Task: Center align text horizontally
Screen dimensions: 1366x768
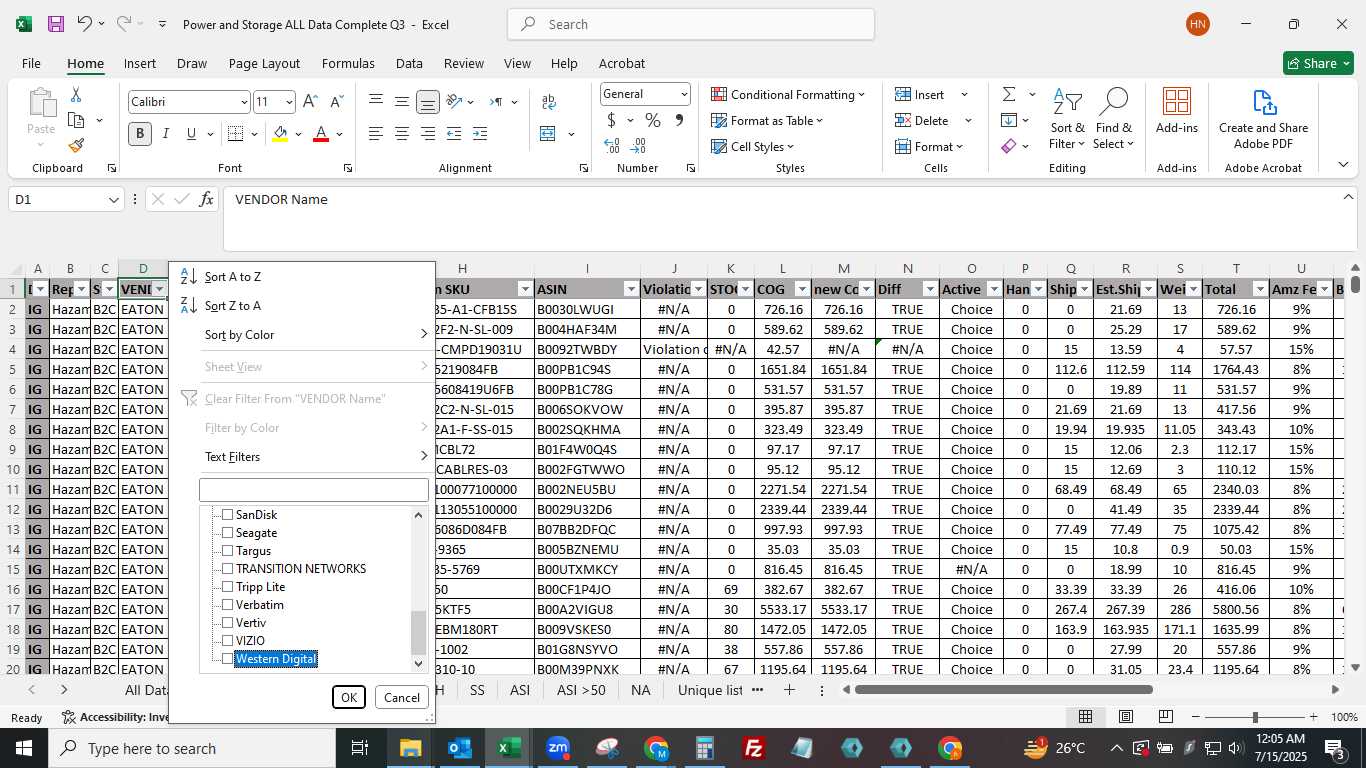Action: pyautogui.click(x=402, y=134)
